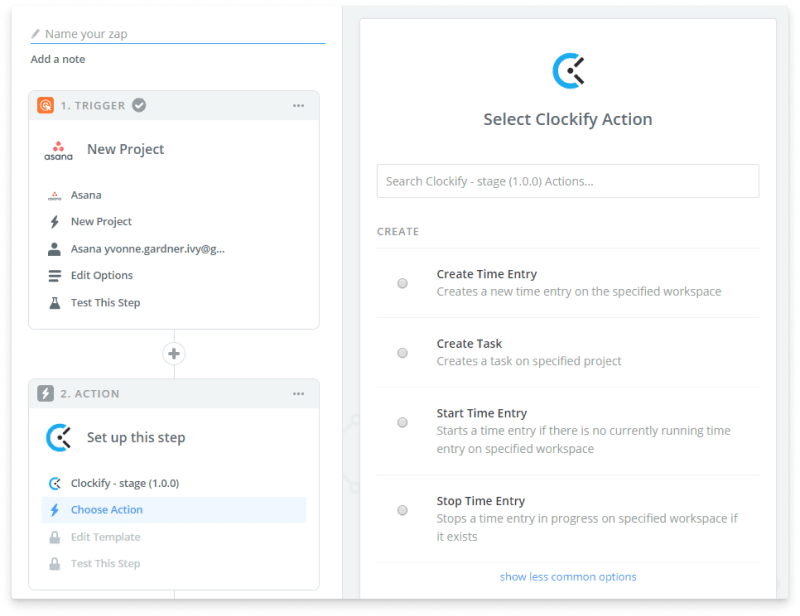The image size is (800, 616).
Task: Click the Clockify logo beside Set up this step
Action: 59,438
